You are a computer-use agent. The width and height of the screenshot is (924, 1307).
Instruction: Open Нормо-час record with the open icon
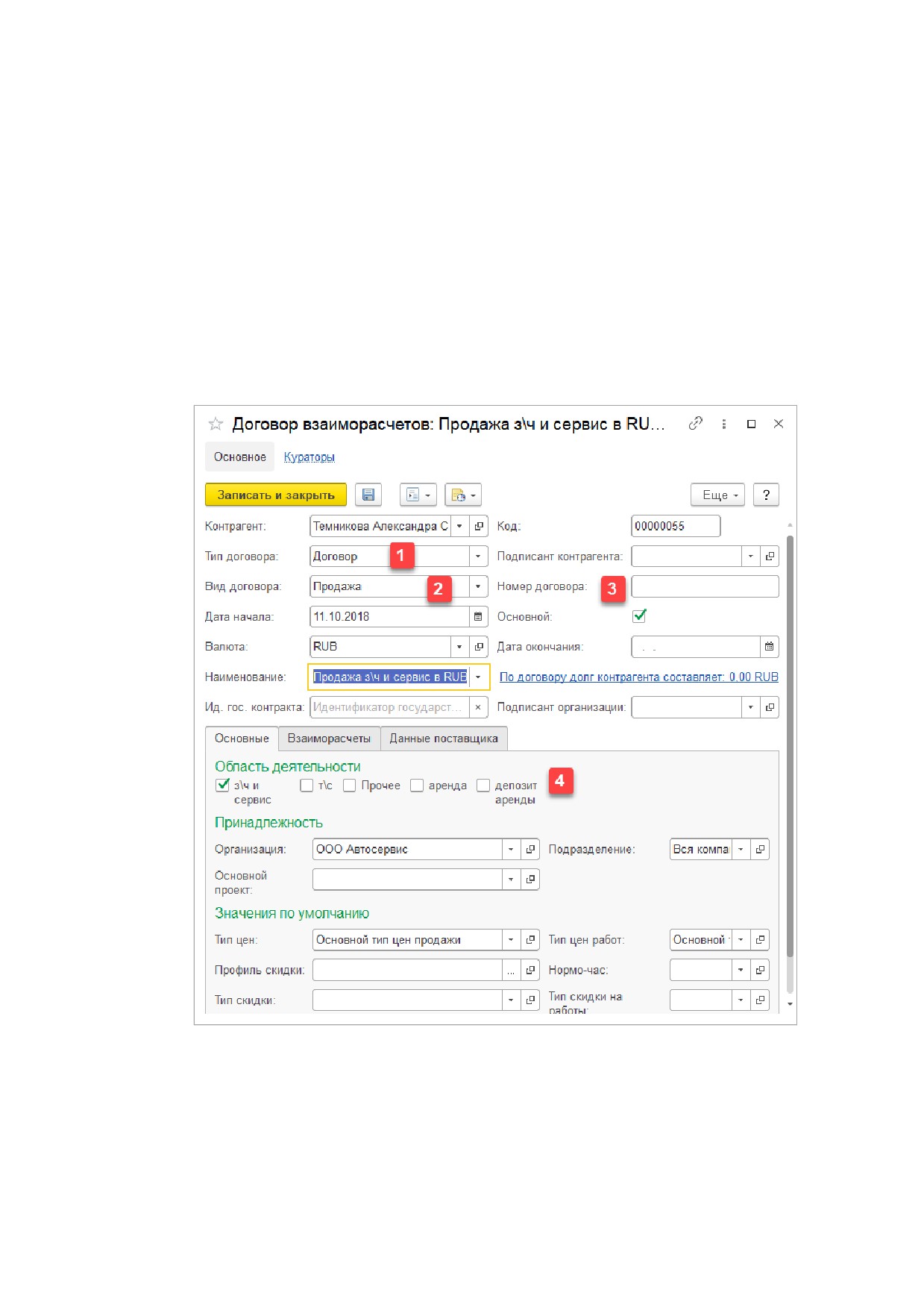760,971
